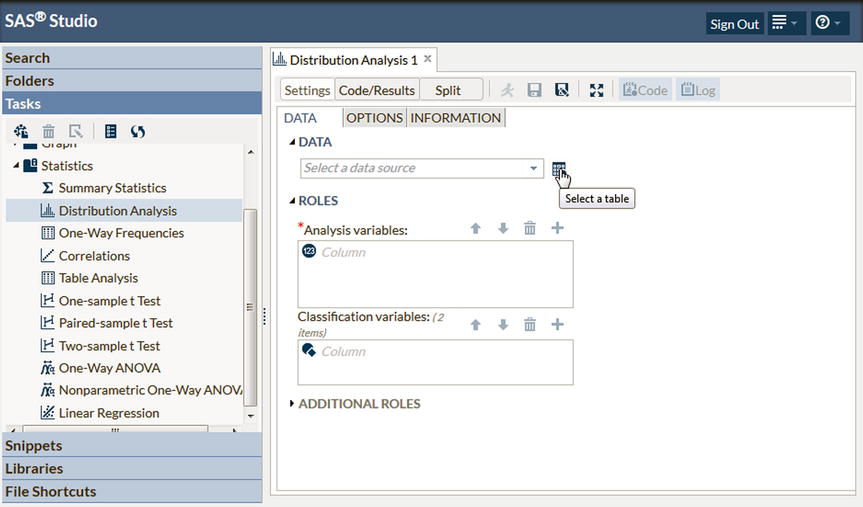Click the Classification variables column box

(435, 362)
